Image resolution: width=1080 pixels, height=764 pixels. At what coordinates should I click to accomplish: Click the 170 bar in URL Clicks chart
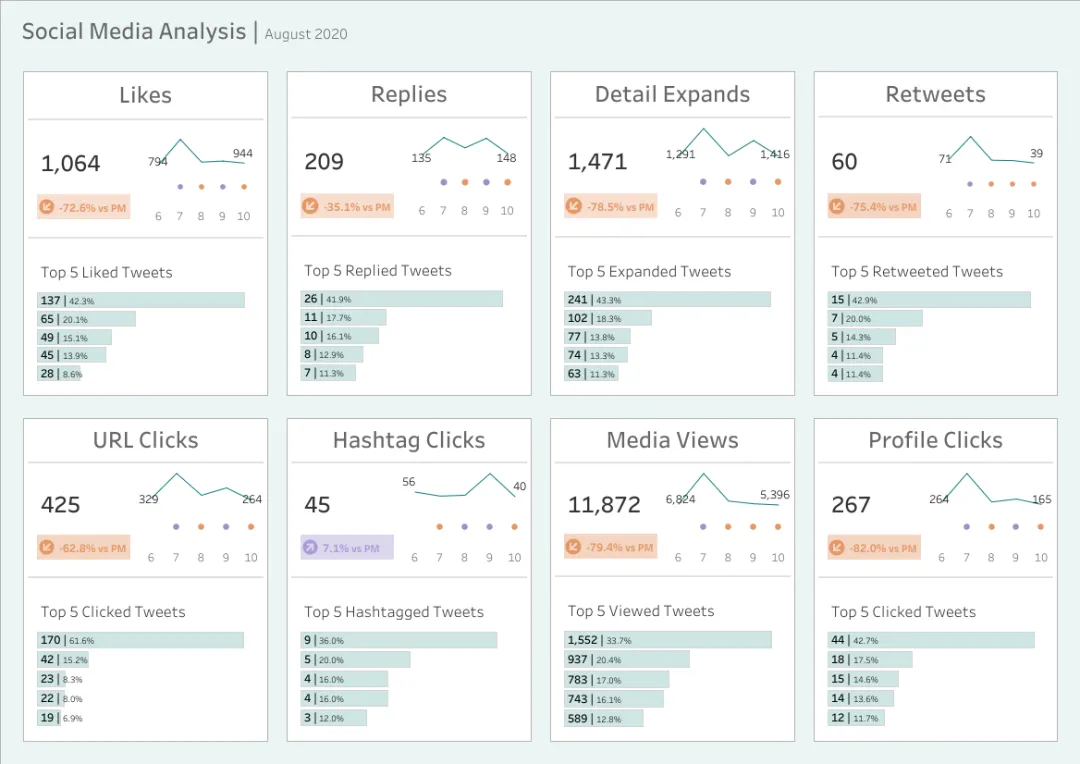(141, 640)
